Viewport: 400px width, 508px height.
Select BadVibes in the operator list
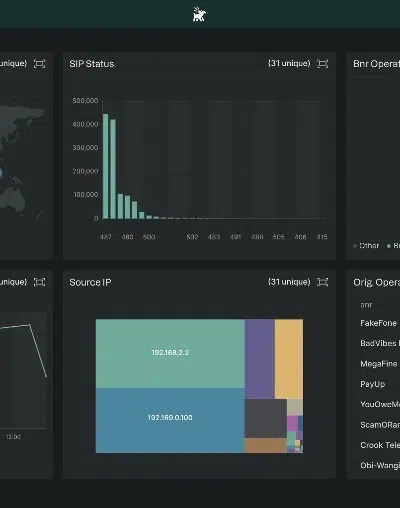click(x=380, y=343)
